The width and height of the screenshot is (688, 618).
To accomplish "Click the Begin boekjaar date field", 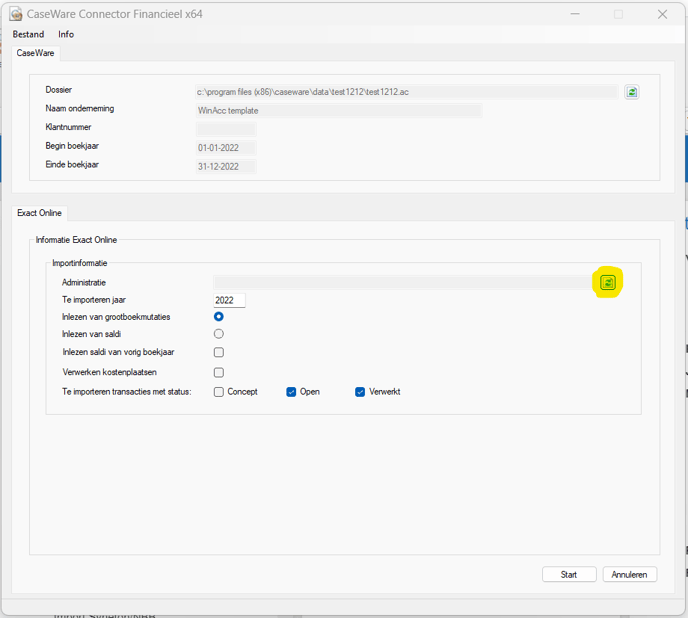I will (226, 148).
